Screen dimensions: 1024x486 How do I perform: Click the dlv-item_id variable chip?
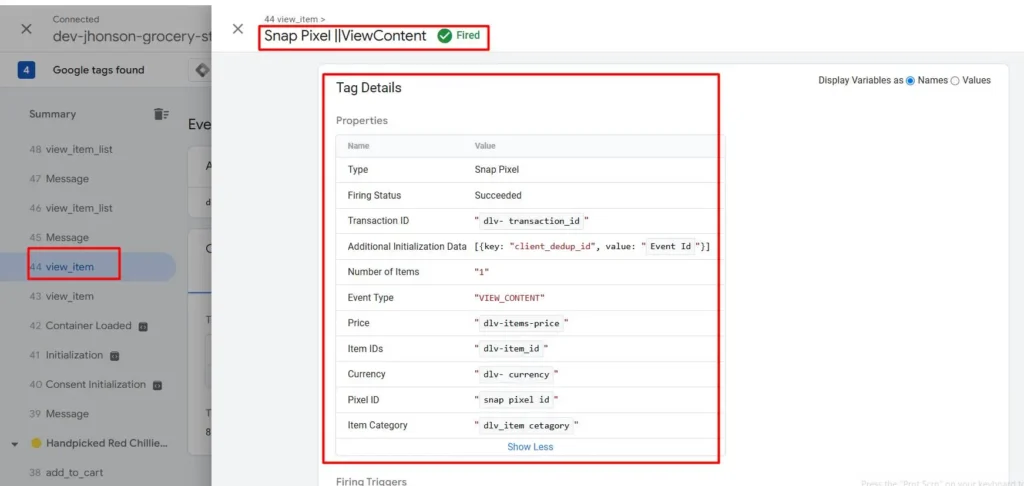coord(511,349)
